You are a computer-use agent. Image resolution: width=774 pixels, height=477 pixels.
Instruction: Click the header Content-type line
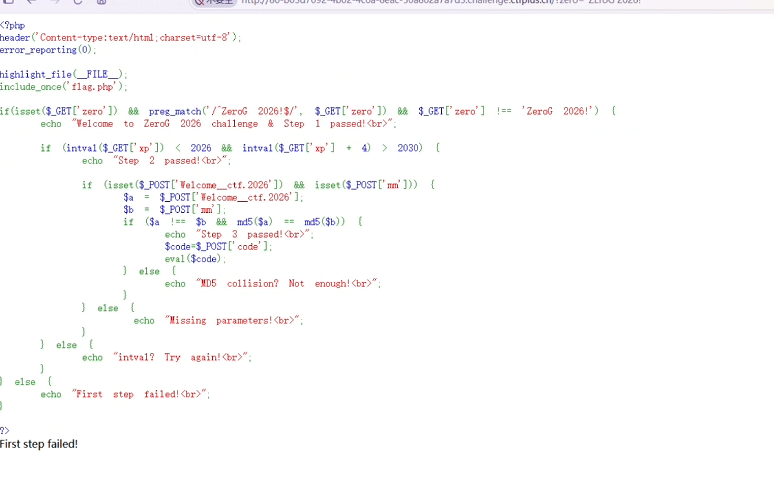[x=120, y=38]
